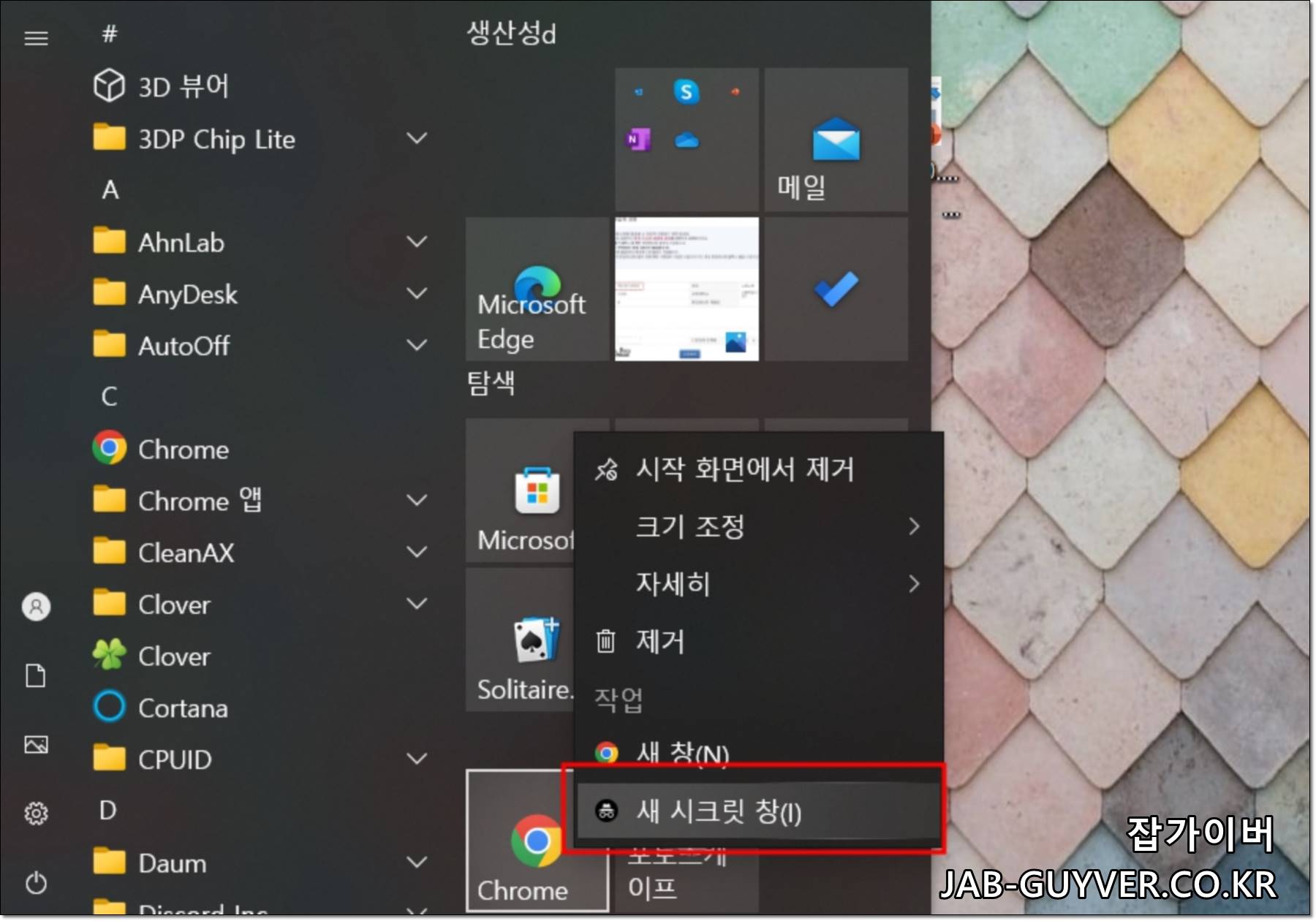
Task: Open the 자세히 submenu
Action: coord(759,583)
